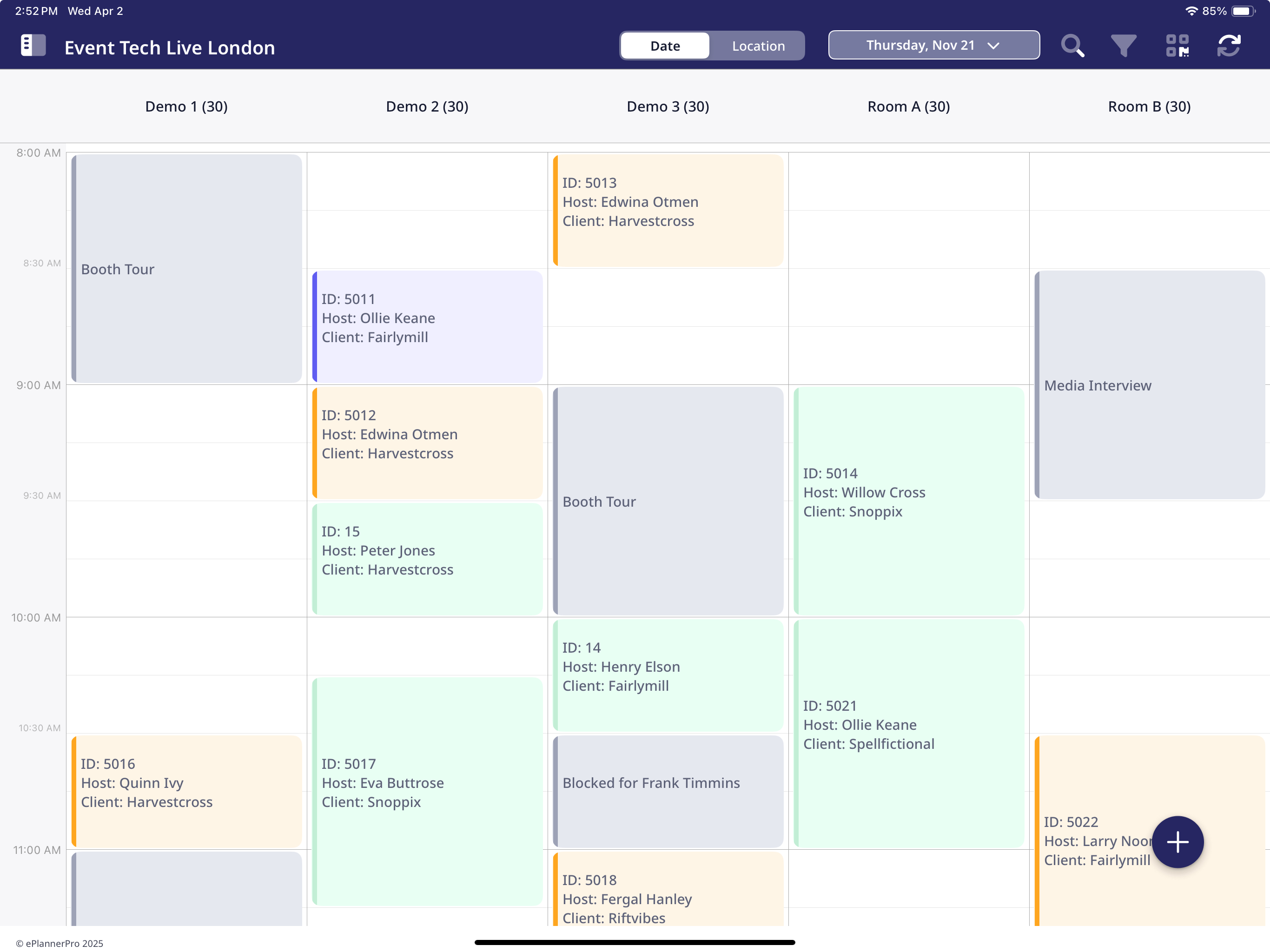Screen dimensions: 1270x952
Task: Select the Demo 1 (30) column header
Action: tap(186, 107)
